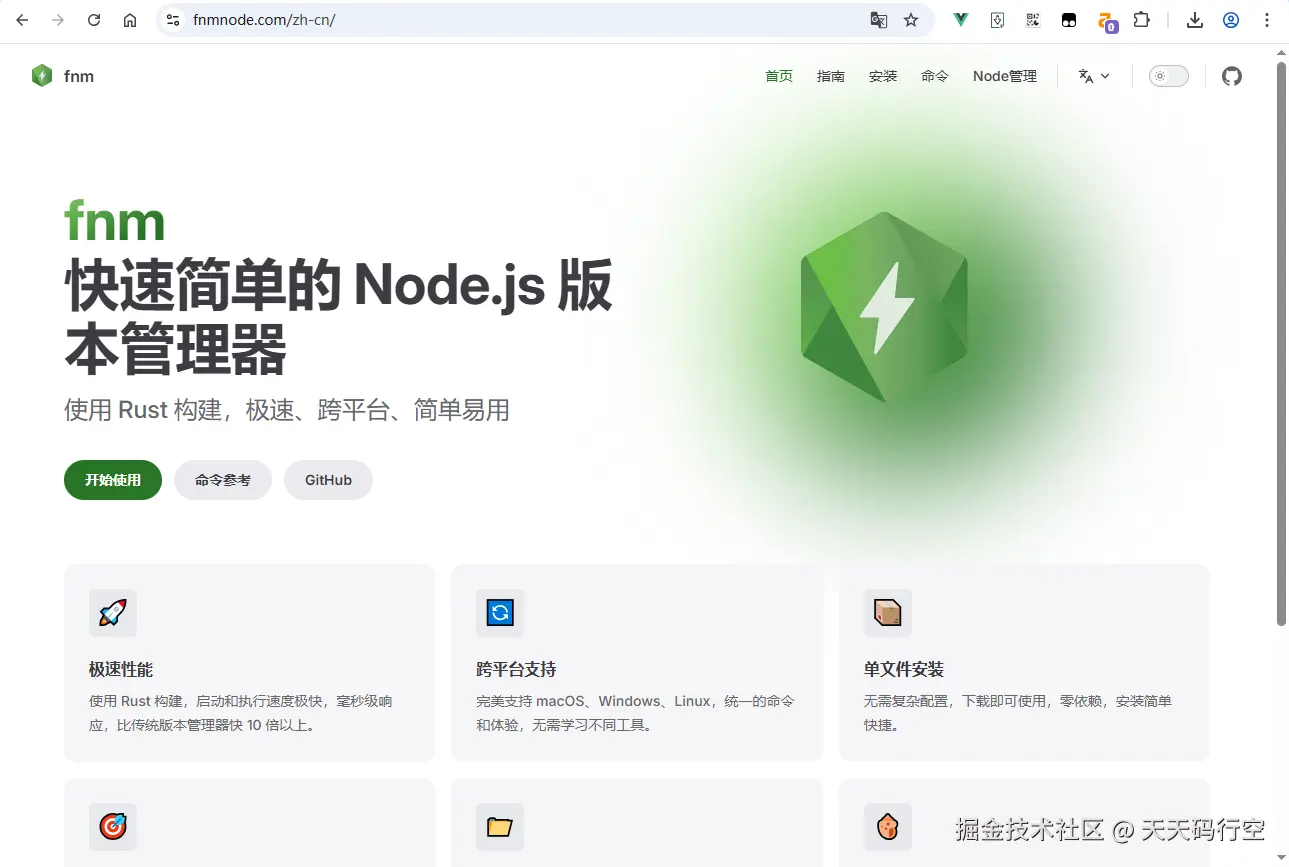
Task: Click the 使用 Rust 构建，极速、跨平台 tagline
Action: tap(287, 410)
